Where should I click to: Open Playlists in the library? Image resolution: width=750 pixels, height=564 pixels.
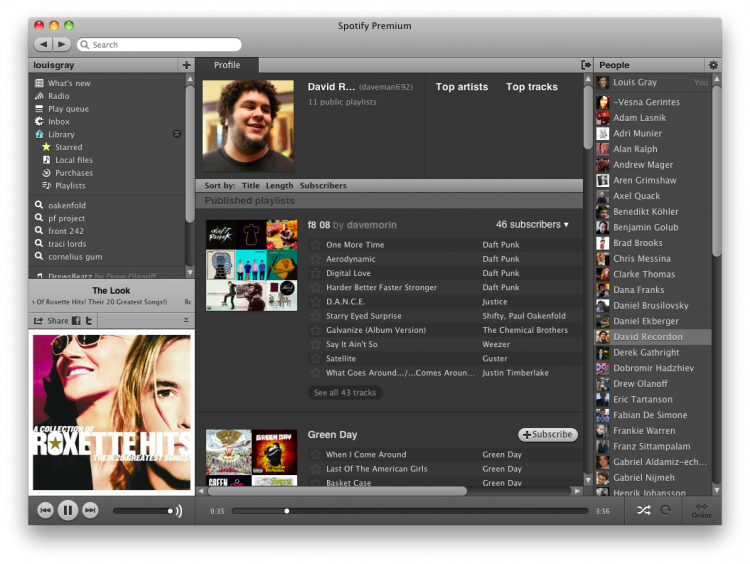70,186
